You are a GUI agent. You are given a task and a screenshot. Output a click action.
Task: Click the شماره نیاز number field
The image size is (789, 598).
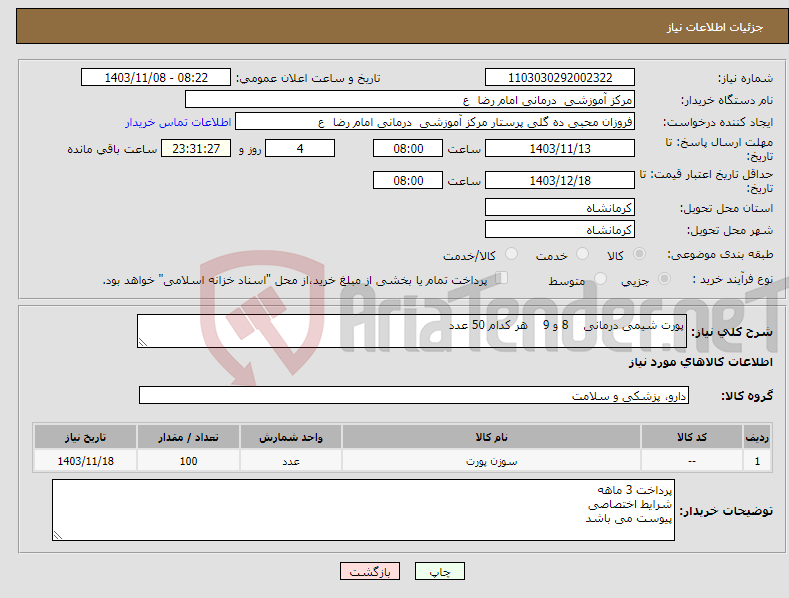click(560, 78)
